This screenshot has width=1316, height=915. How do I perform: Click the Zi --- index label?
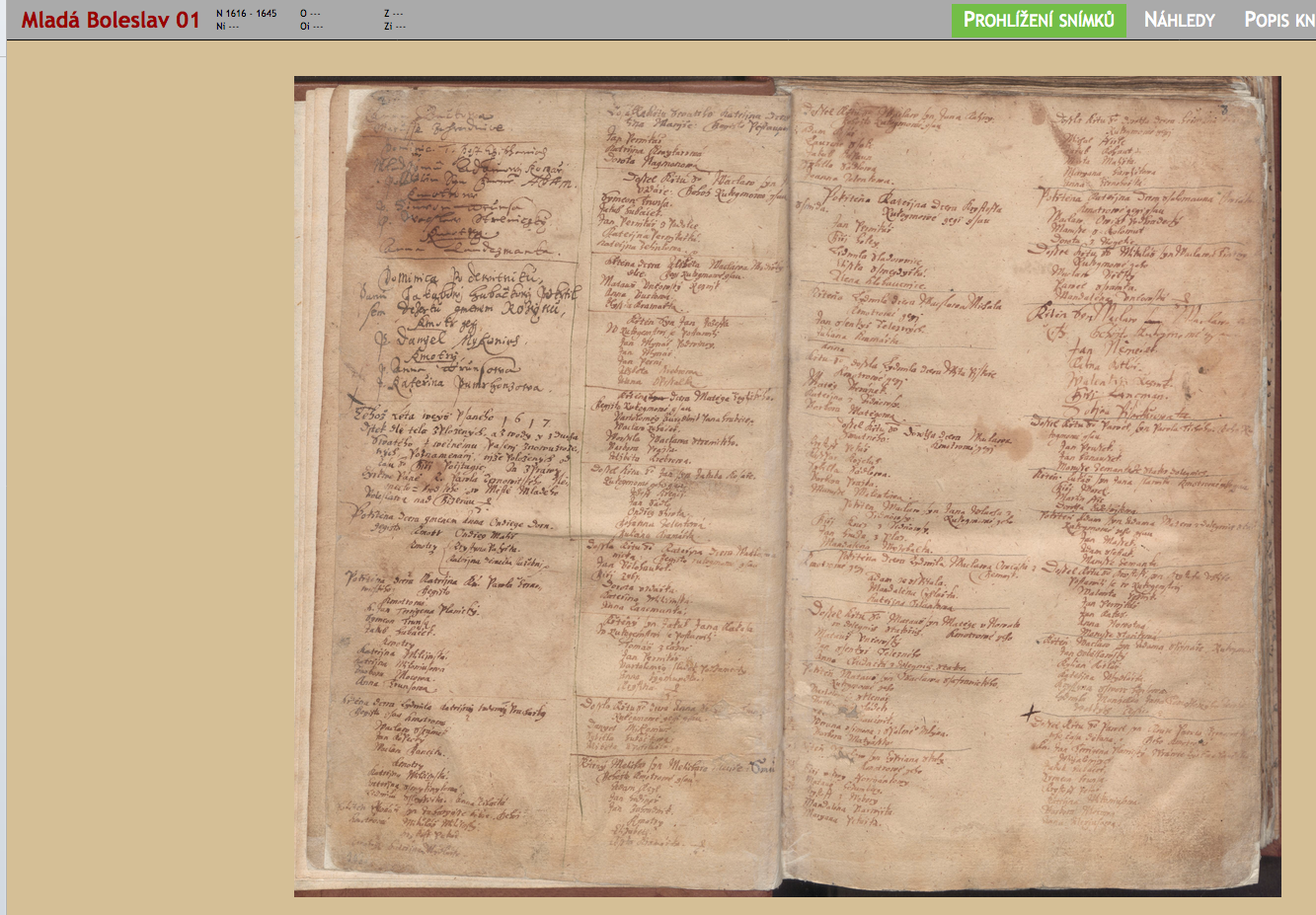[394, 27]
